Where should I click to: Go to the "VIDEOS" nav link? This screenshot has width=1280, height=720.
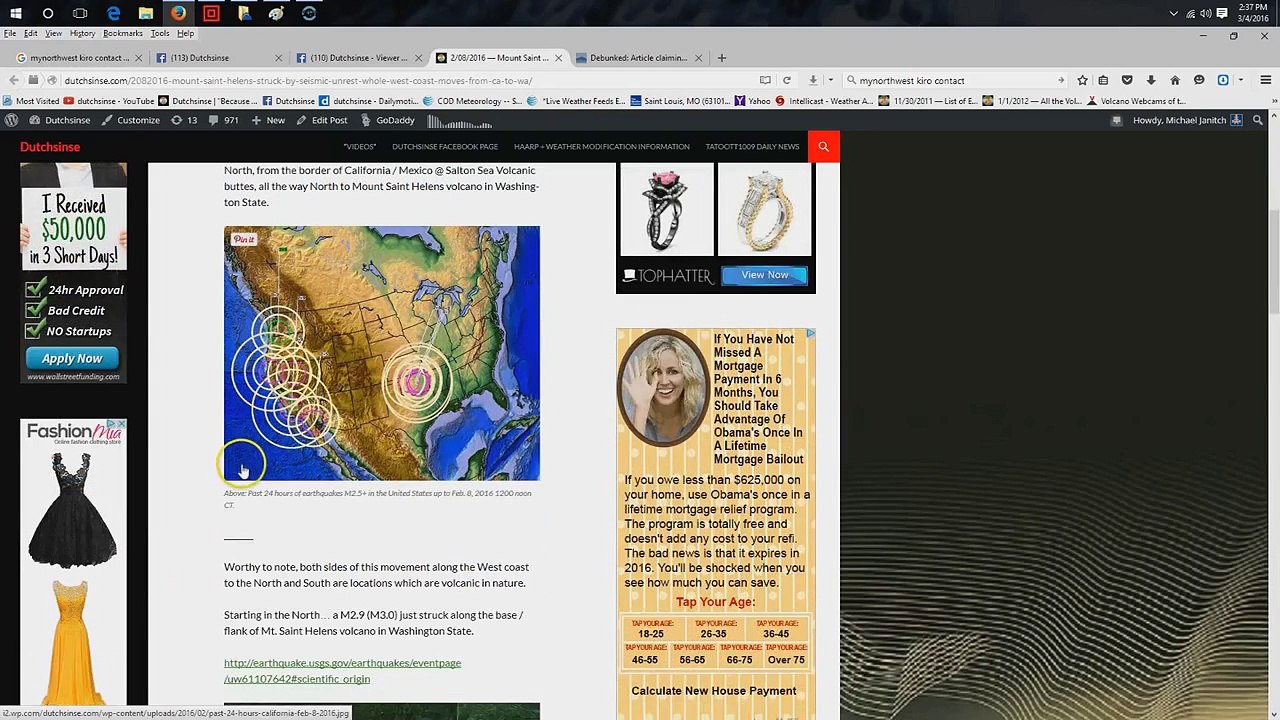tap(360, 147)
